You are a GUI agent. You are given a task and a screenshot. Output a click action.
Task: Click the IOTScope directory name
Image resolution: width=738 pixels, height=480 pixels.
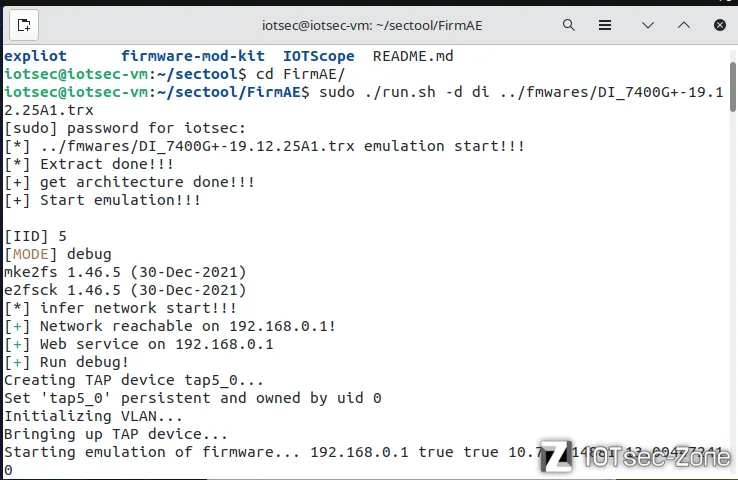(x=319, y=56)
